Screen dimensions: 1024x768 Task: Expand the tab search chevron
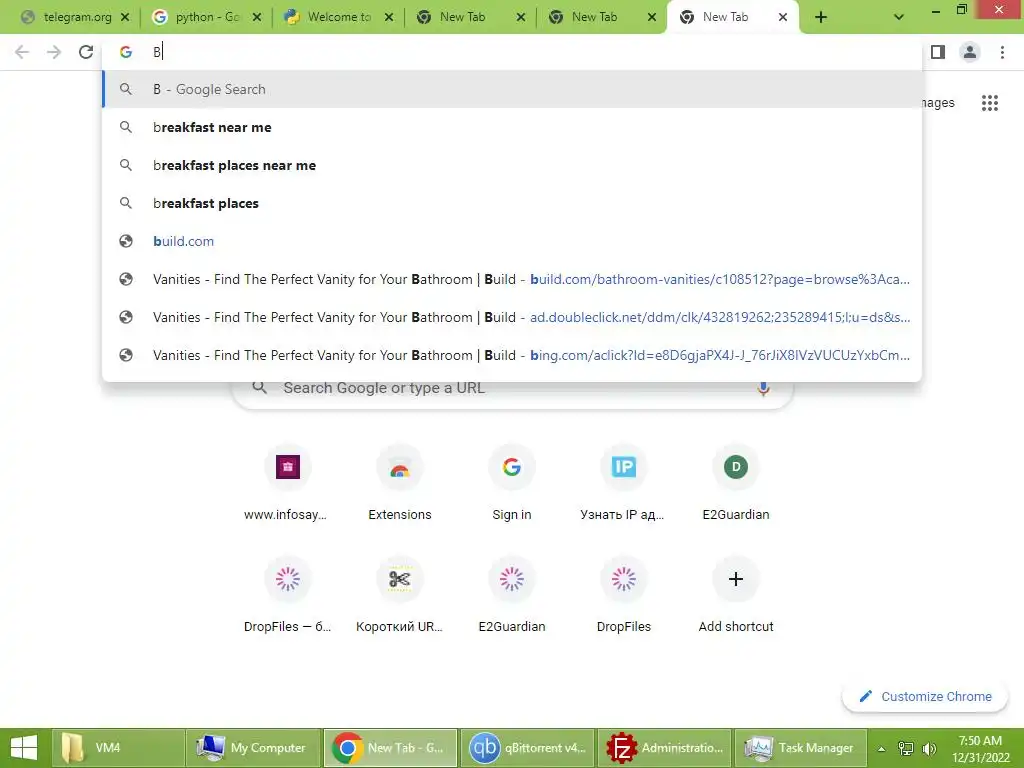pyautogui.click(x=899, y=18)
